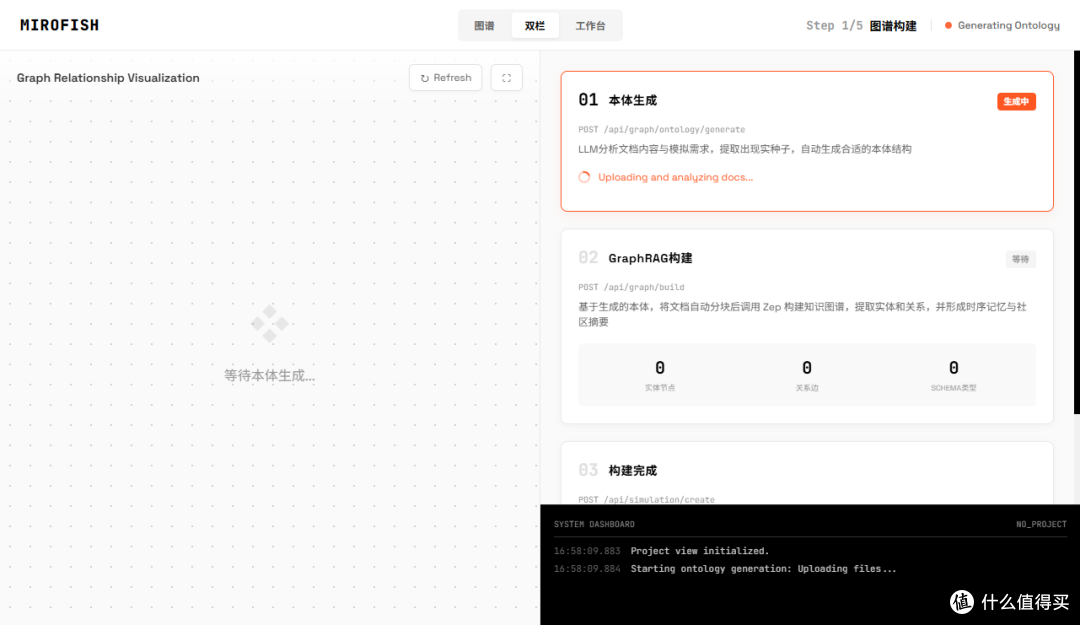Toggle fullscreen for graph visualization
1080x625 pixels.
pos(506,78)
